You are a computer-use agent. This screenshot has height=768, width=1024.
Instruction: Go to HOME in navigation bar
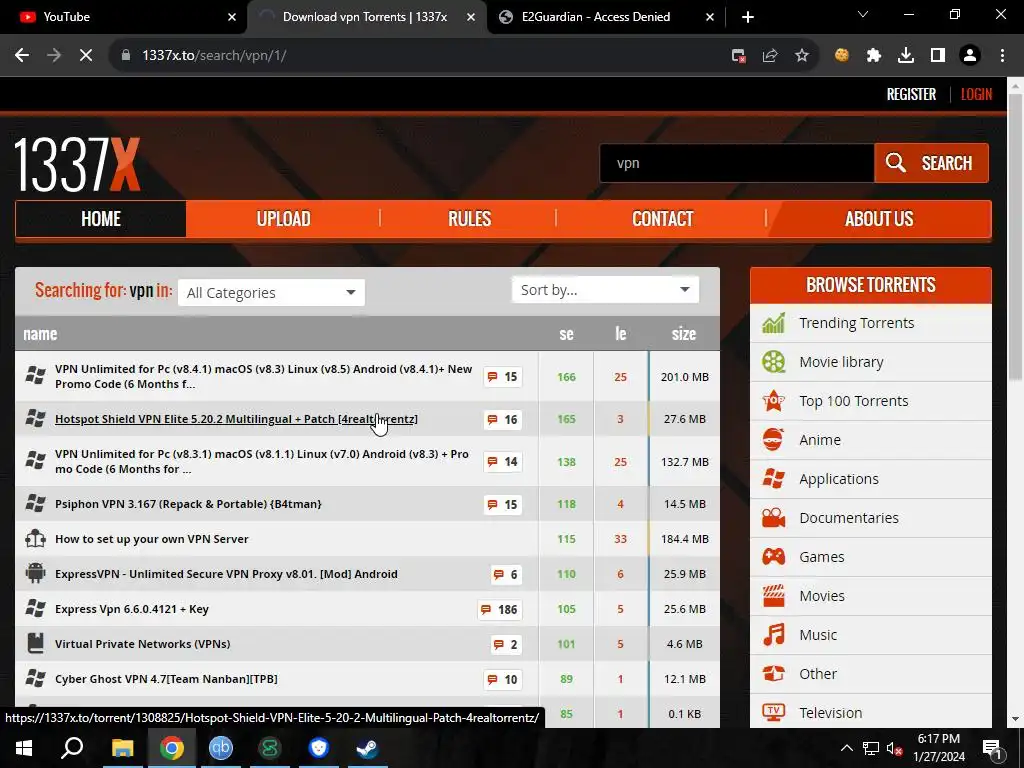coord(101,219)
